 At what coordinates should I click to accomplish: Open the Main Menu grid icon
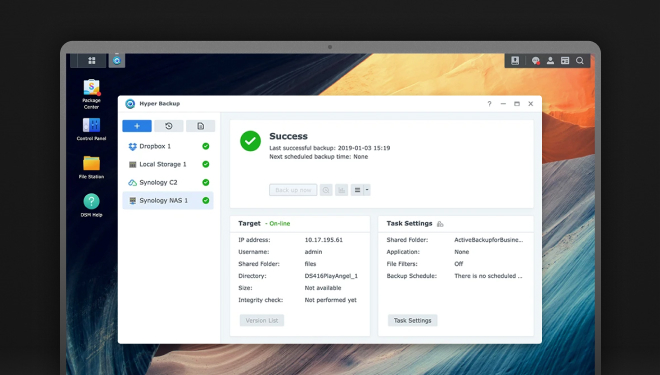[91, 61]
